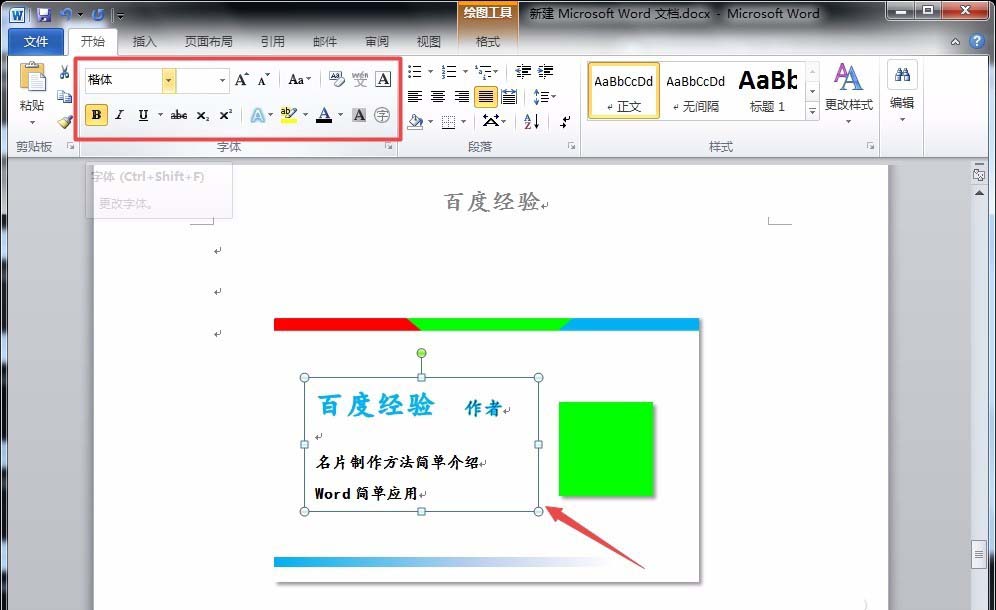Align text right

click(x=461, y=97)
